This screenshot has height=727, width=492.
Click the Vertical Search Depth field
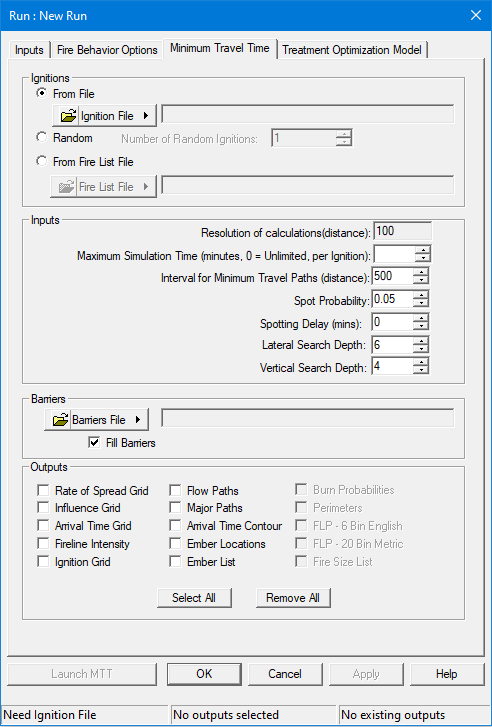coord(392,366)
